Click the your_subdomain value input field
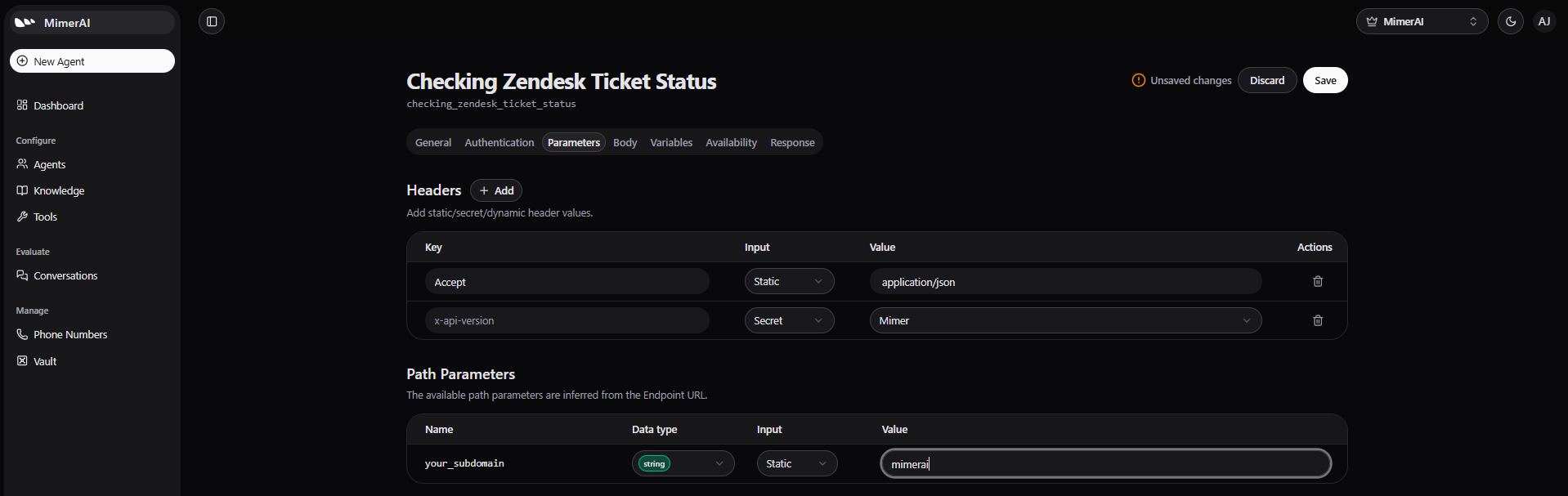1568x496 pixels. (1104, 463)
